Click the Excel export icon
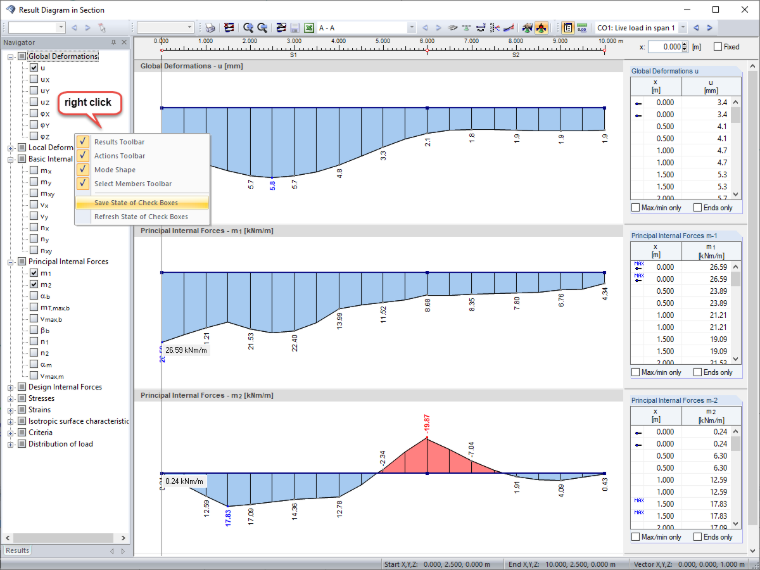The height and width of the screenshot is (570, 760). click(x=309, y=28)
